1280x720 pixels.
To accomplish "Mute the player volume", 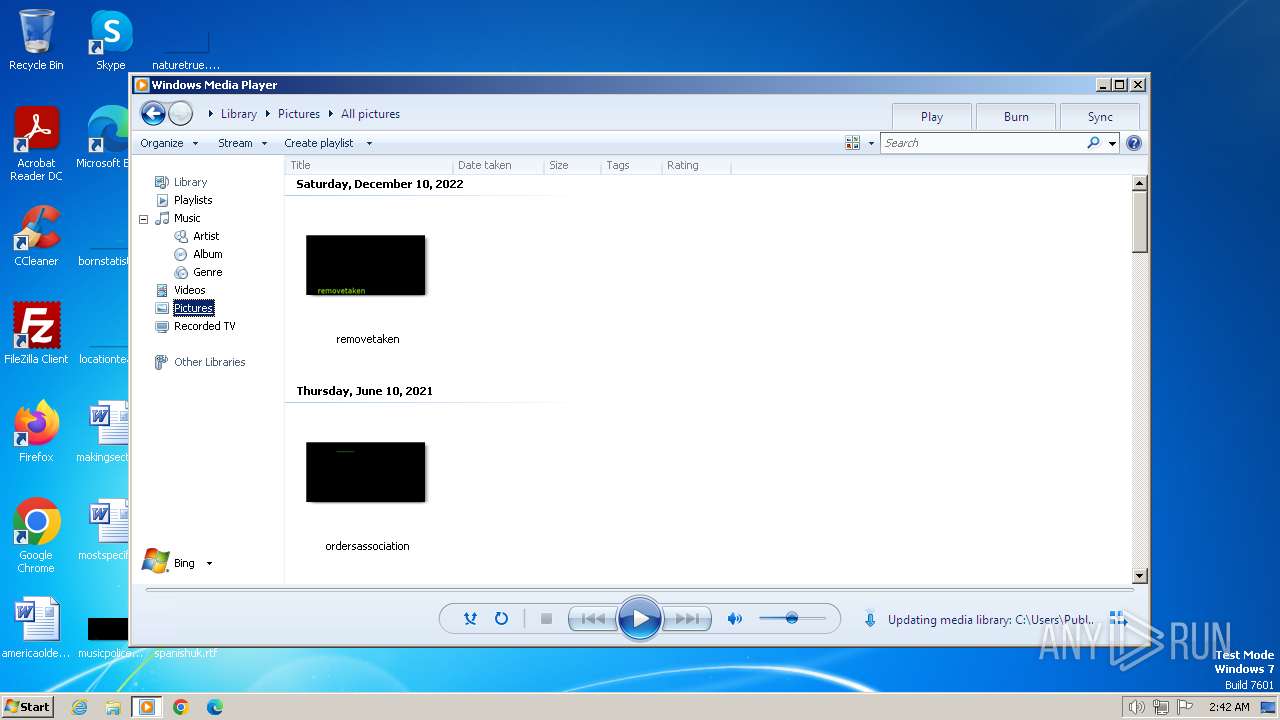I will point(735,619).
